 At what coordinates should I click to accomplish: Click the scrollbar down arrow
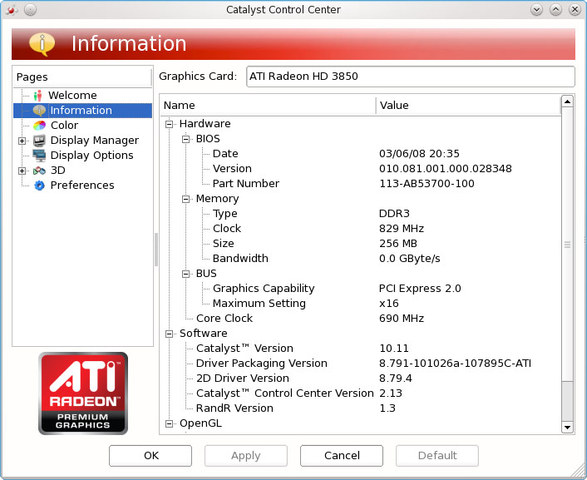(x=568, y=427)
